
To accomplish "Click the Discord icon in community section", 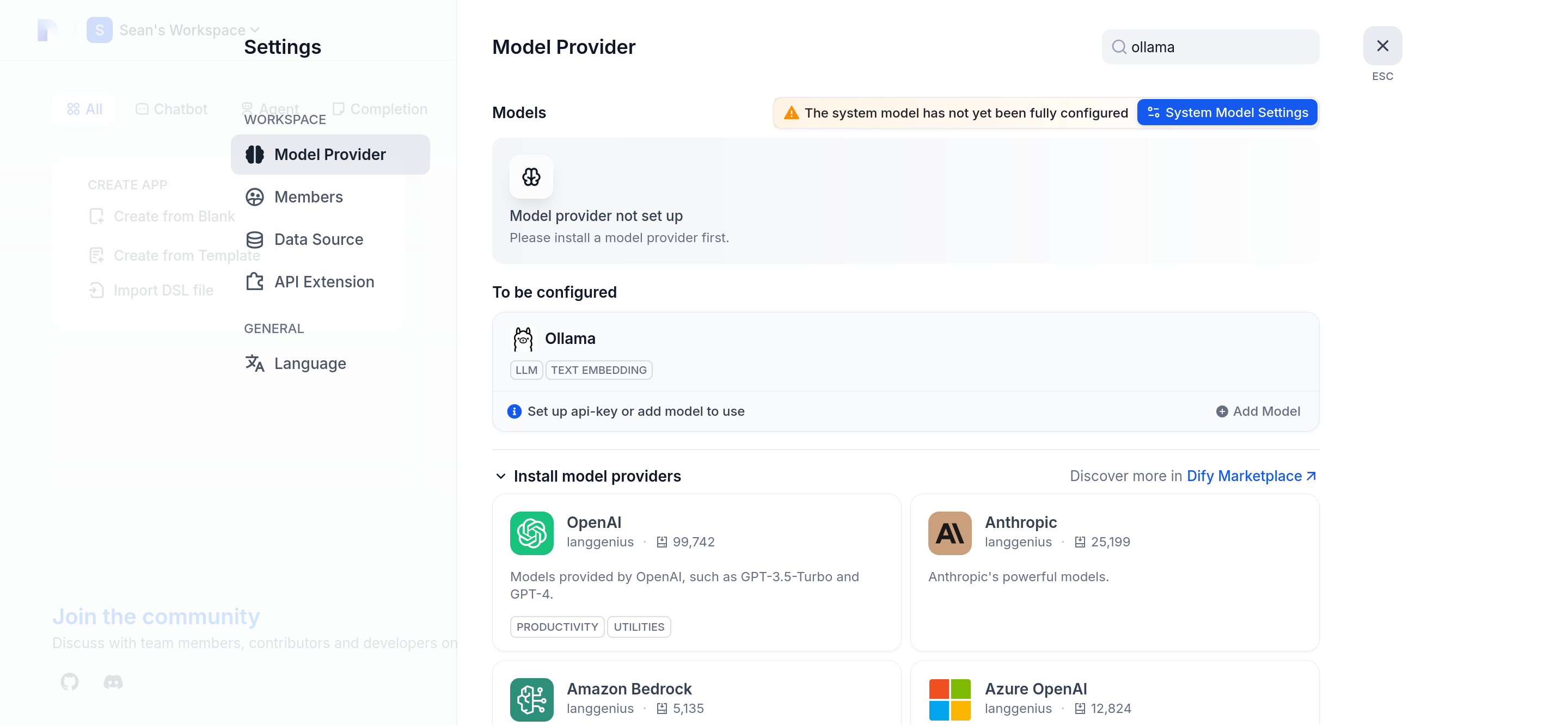I will [113, 681].
